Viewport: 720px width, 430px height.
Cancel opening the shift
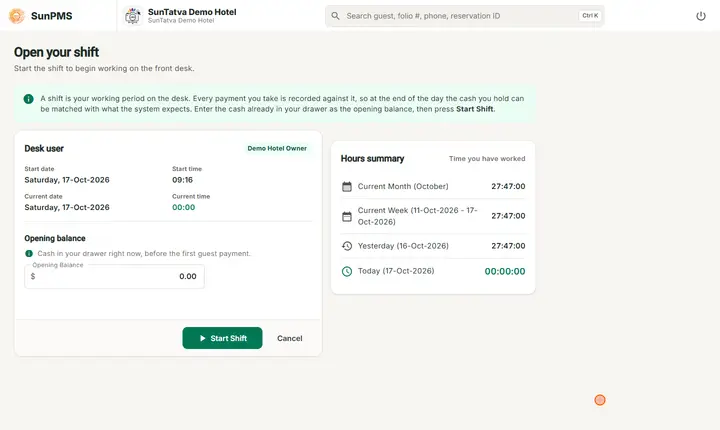click(290, 338)
